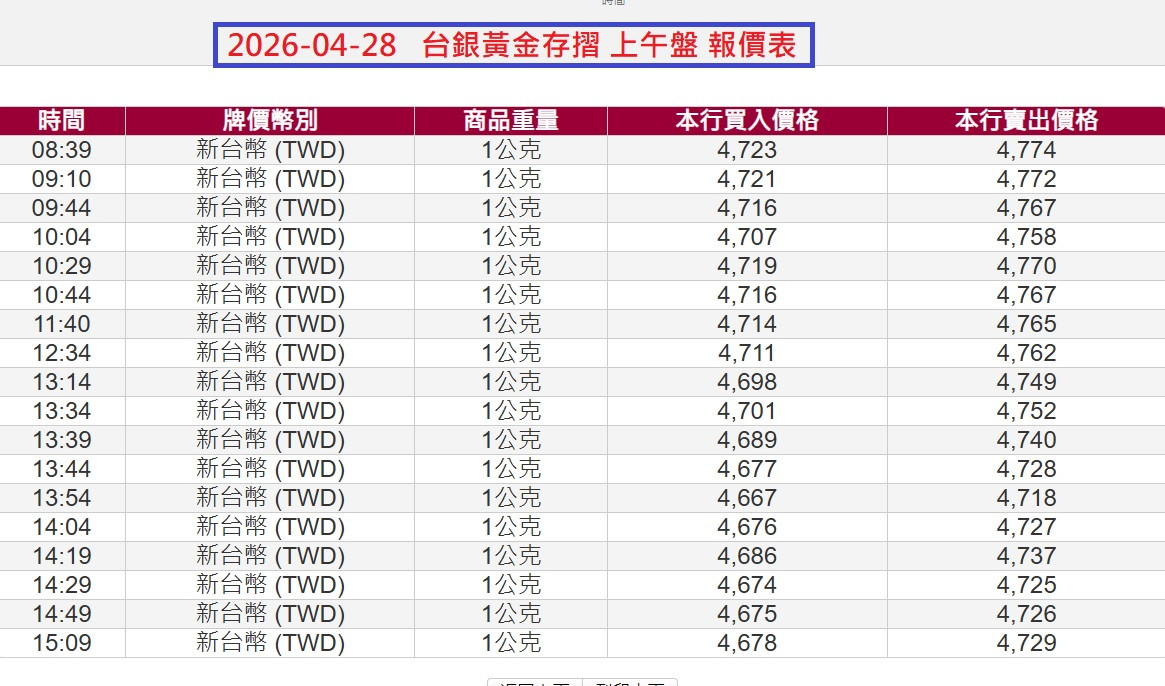Click sell price 4,740
1165x686 pixels.
tap(1026, 440)
